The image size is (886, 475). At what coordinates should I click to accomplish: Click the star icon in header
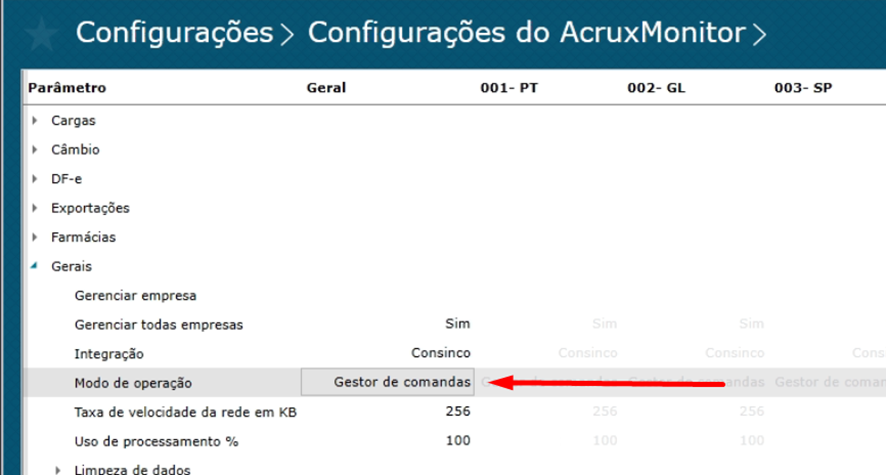coord(39,33)
